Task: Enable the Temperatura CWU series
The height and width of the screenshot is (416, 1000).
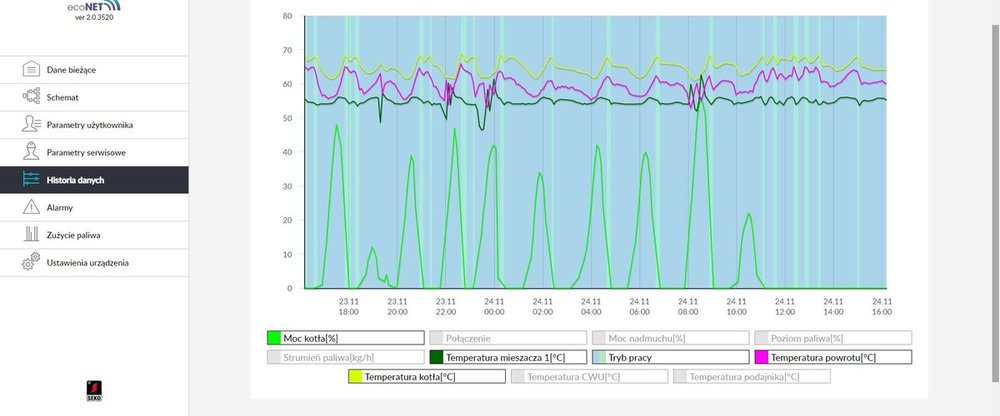Action: 588,377
